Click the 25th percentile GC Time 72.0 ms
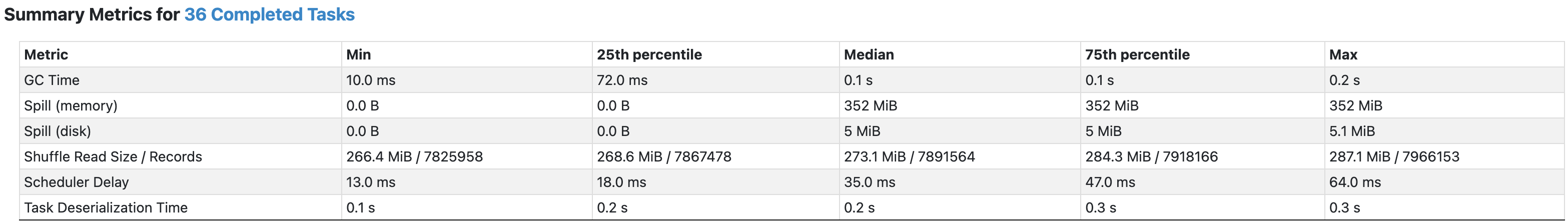 pos(622,80)
